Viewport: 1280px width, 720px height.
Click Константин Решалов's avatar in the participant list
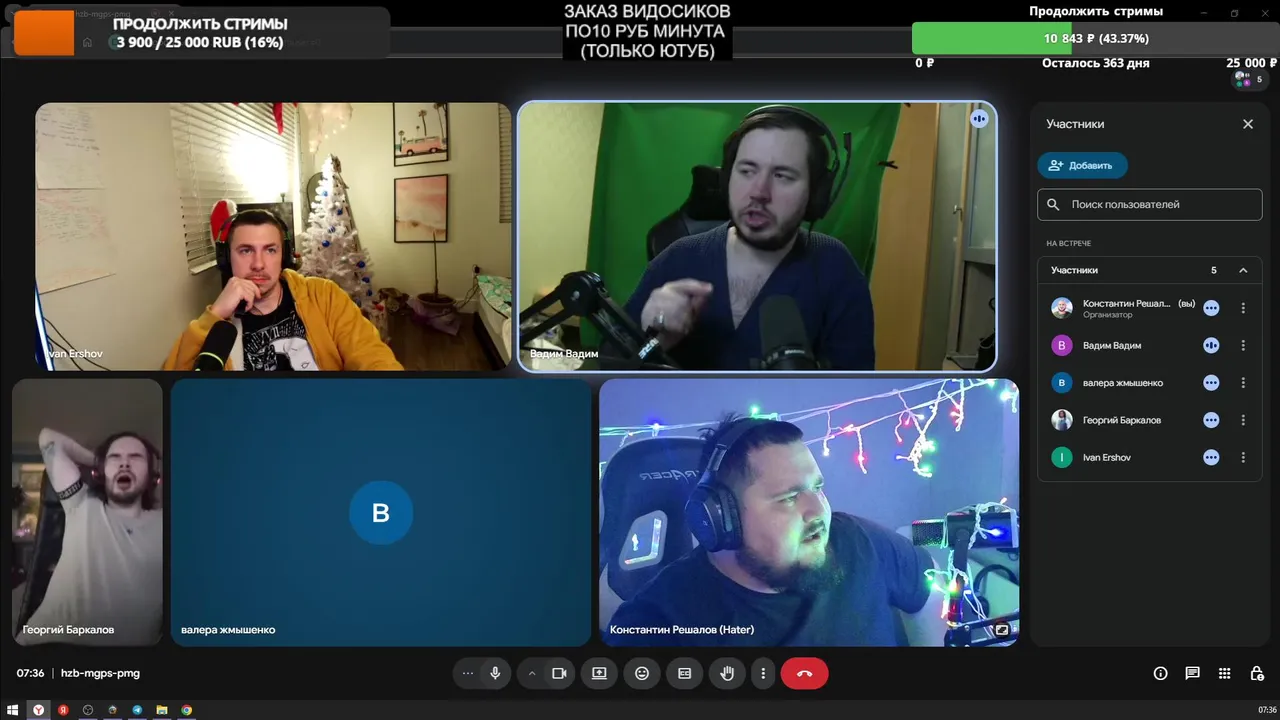[x=1062, y=308]
